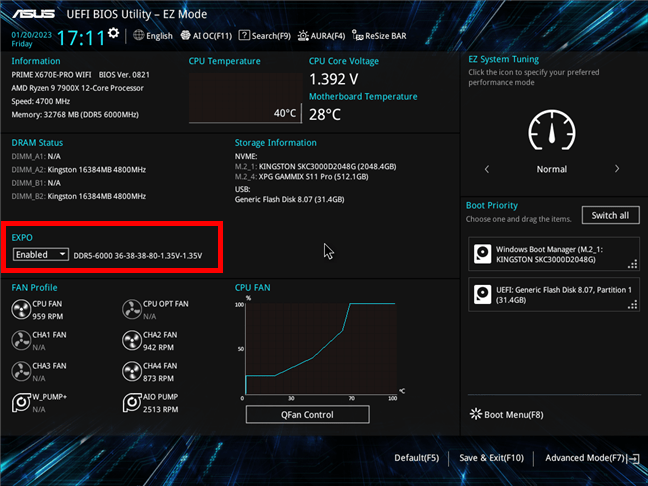Click the CPU FAN icon in Fan Profile
The image size is (648, 486).
[x=21, y=310]
